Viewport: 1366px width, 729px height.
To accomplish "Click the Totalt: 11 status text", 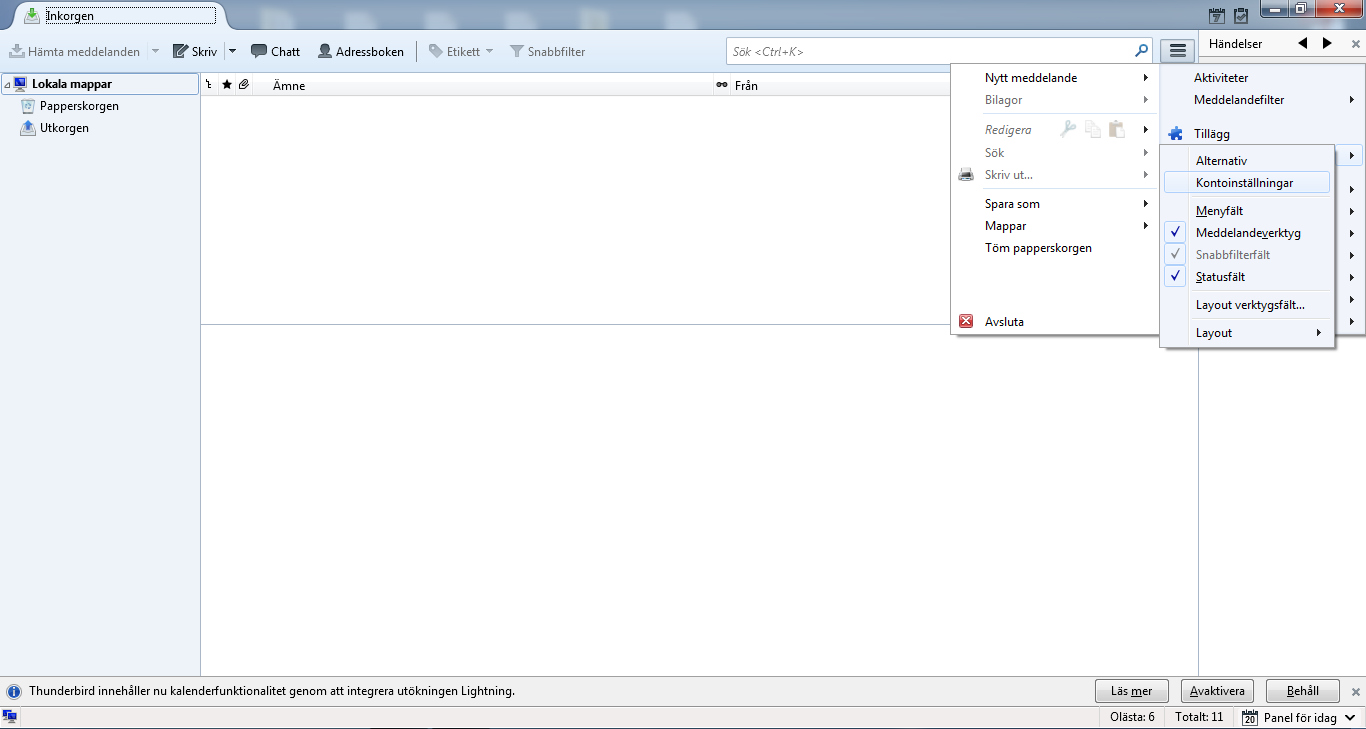I will [1199, 717].
